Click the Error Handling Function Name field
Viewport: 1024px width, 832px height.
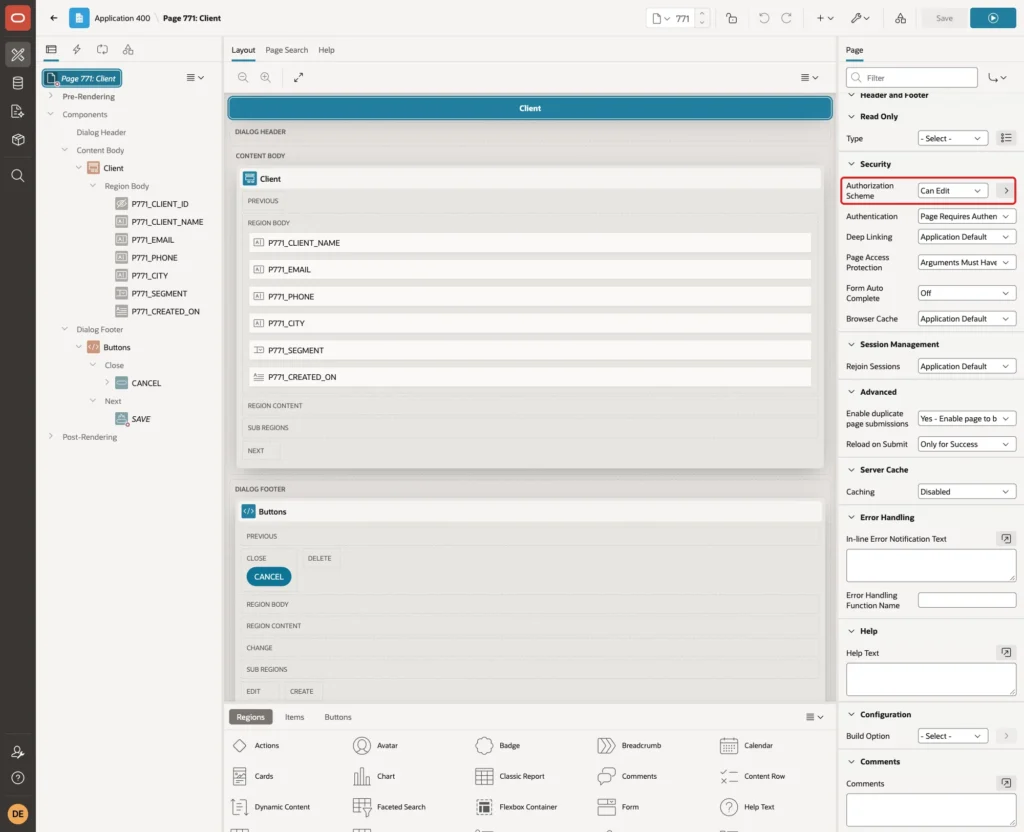click(967, 600)
